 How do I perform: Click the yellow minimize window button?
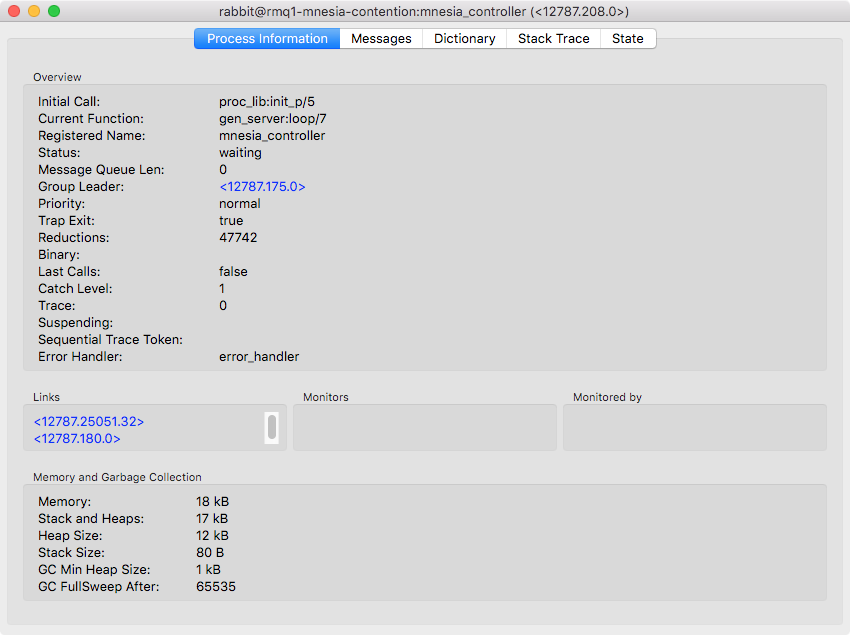click(x=34, y=11)
